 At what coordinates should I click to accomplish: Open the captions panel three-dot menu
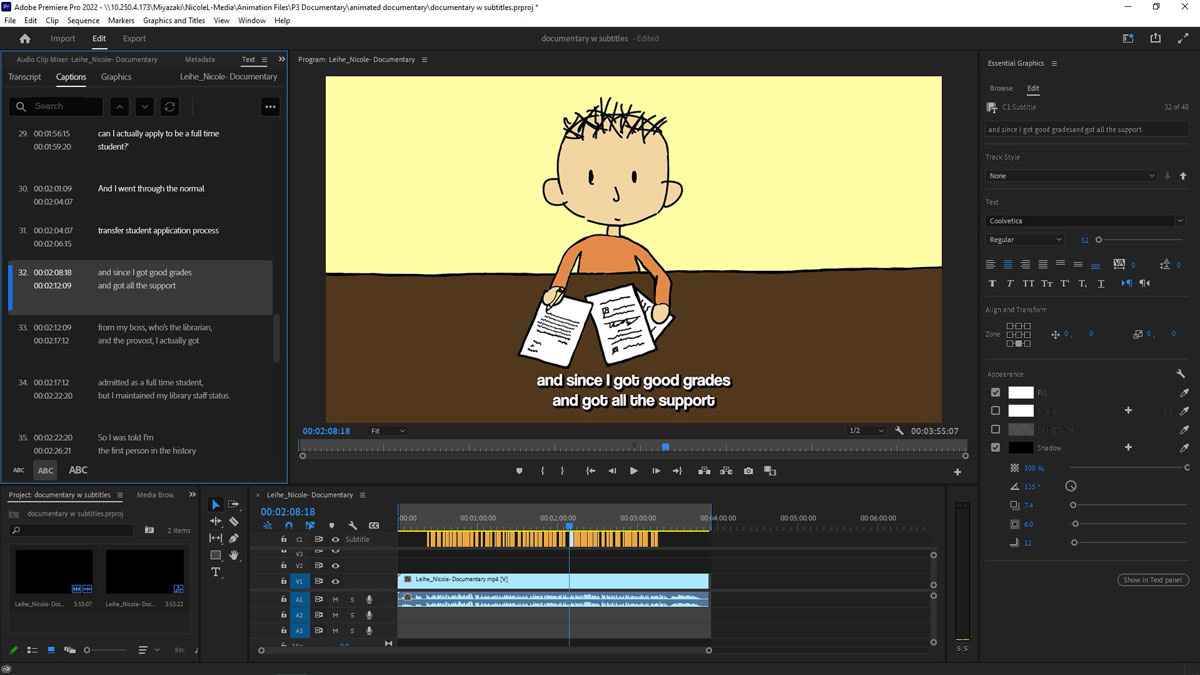pos(270,106)
